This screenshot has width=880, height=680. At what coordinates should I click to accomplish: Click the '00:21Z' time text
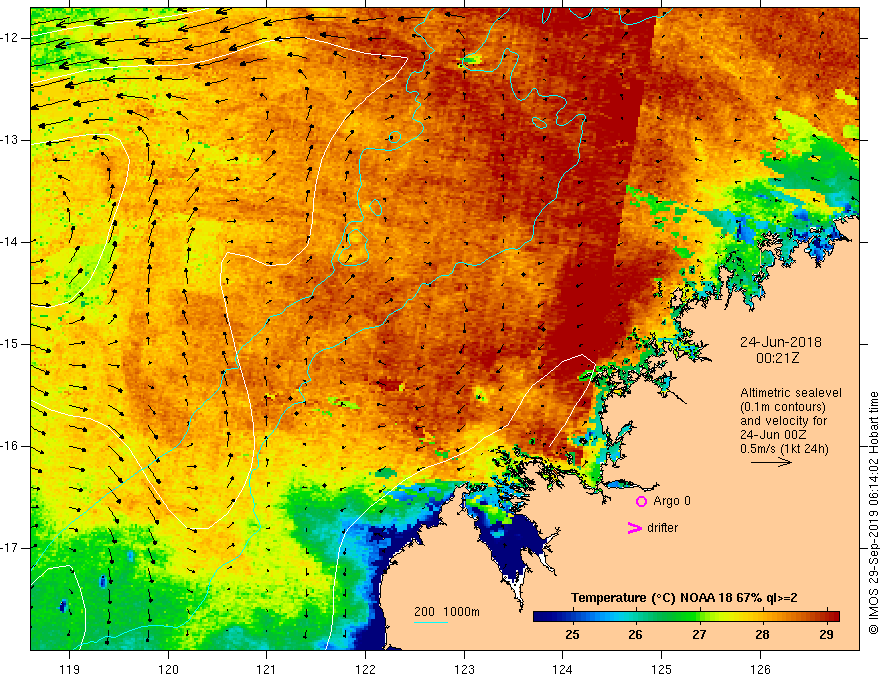(777, 358)
